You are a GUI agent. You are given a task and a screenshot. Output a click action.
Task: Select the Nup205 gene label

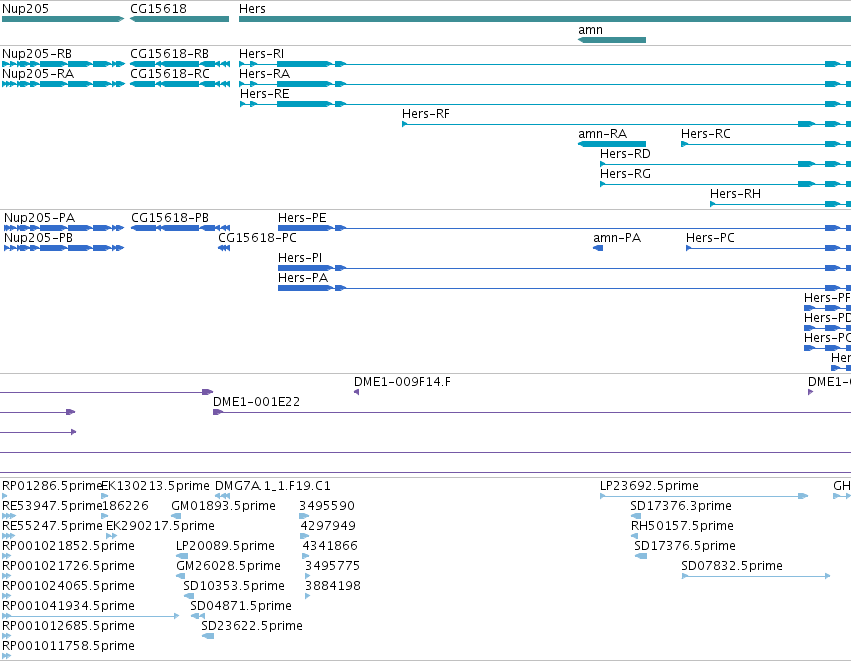26,9
